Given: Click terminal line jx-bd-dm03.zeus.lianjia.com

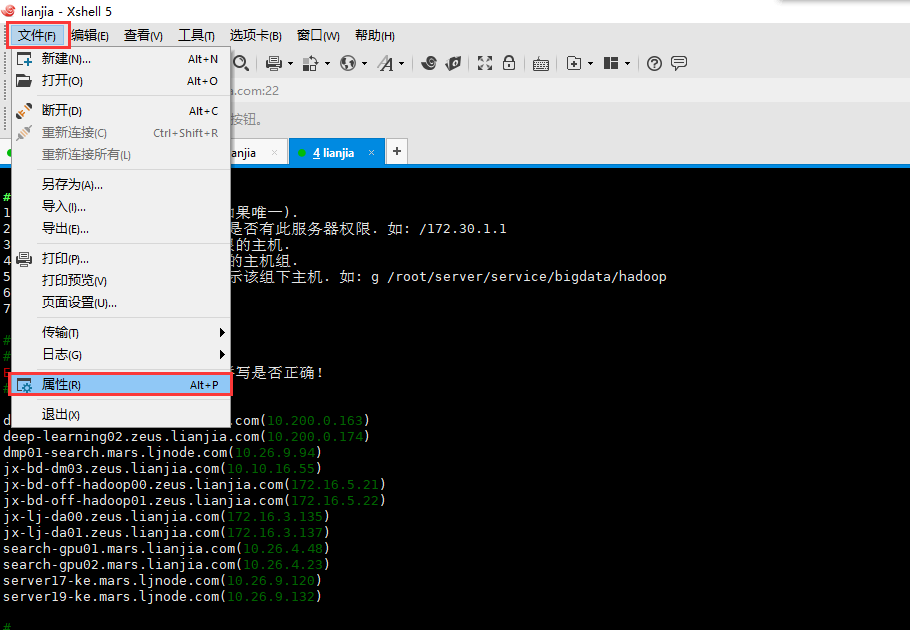Looking at the screenshot, I should click(162, 469).
